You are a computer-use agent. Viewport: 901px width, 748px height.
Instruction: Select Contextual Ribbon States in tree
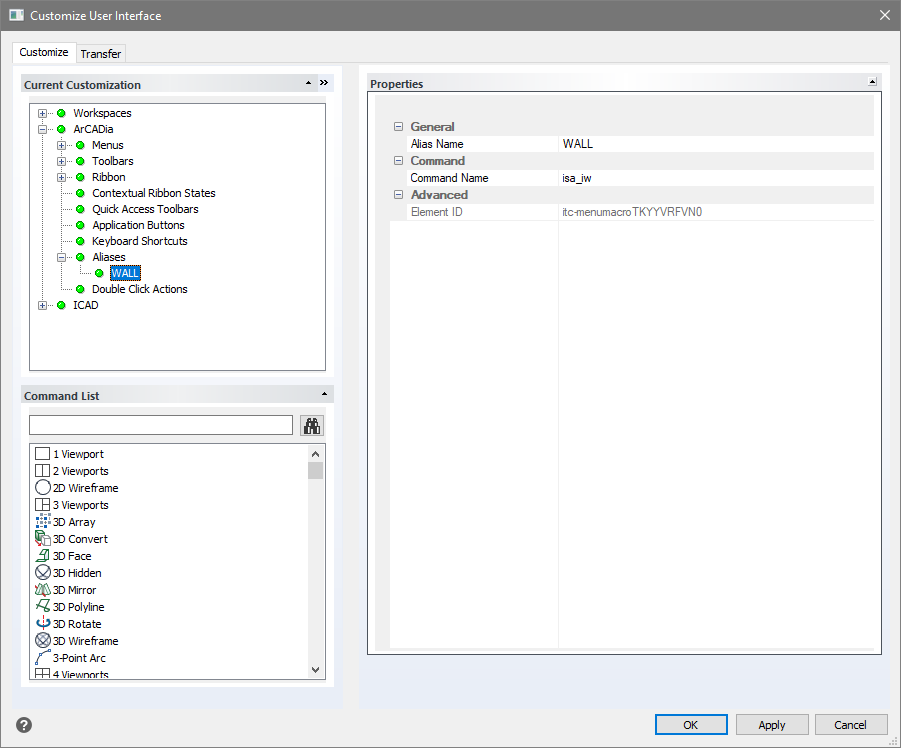[153, 194]
